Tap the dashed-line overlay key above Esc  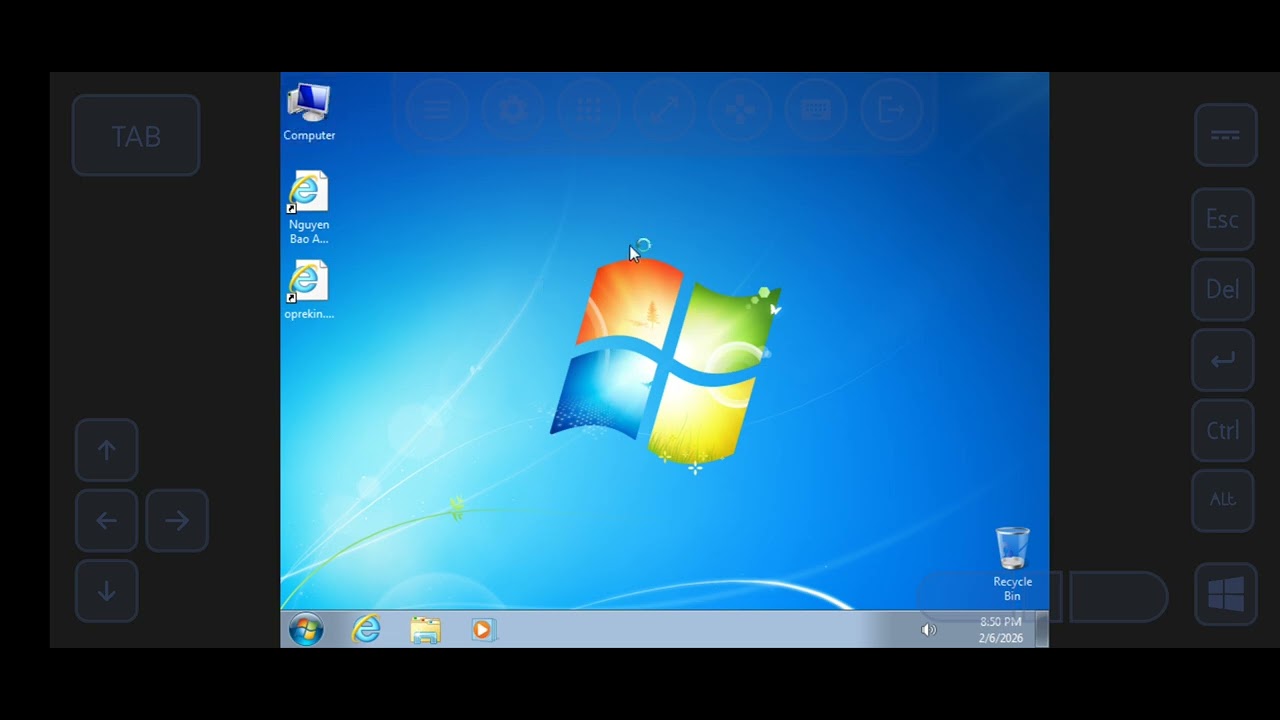coord(1226,135)
